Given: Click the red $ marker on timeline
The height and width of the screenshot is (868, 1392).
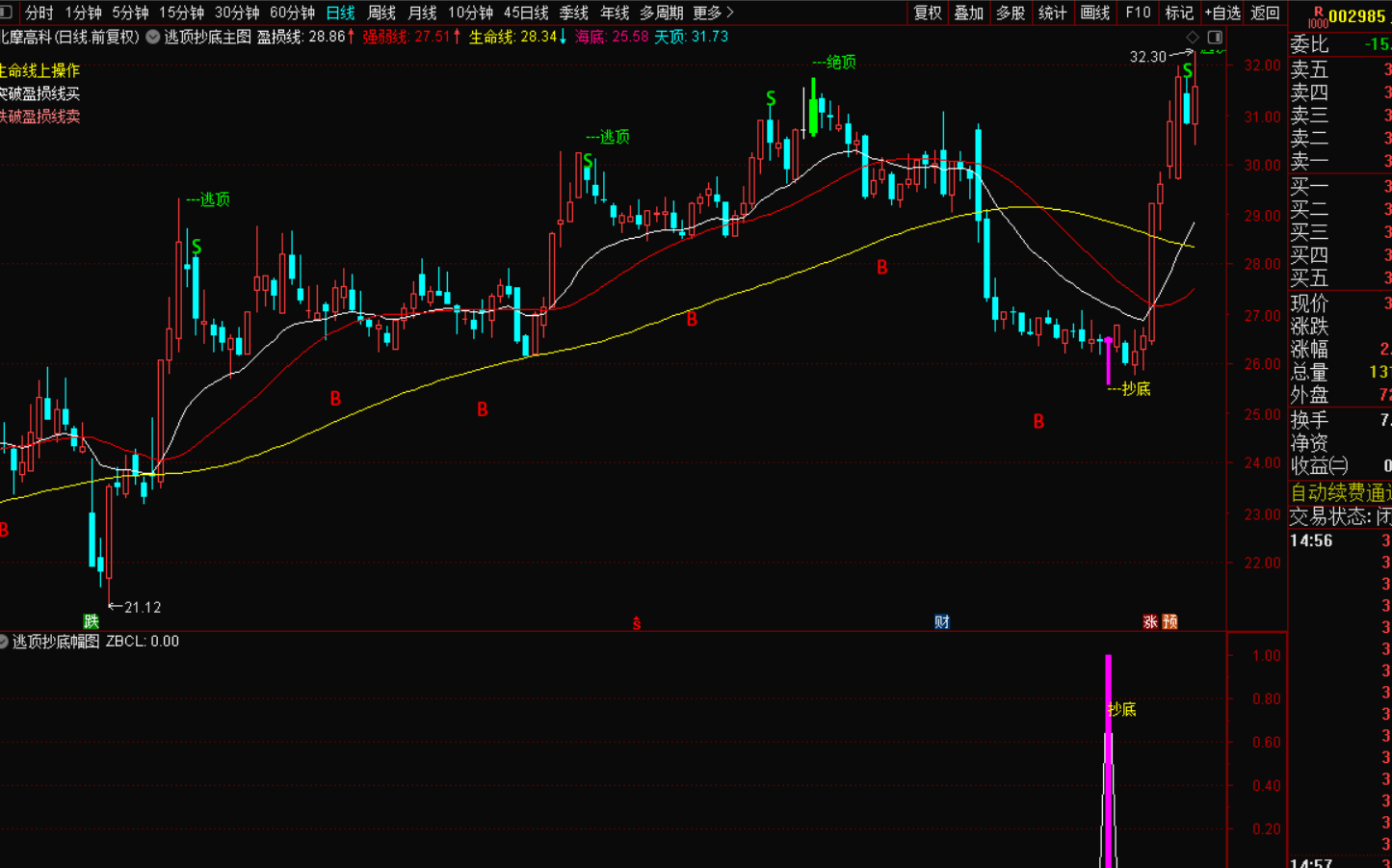Looking at the screenshot, I should 636,623.
